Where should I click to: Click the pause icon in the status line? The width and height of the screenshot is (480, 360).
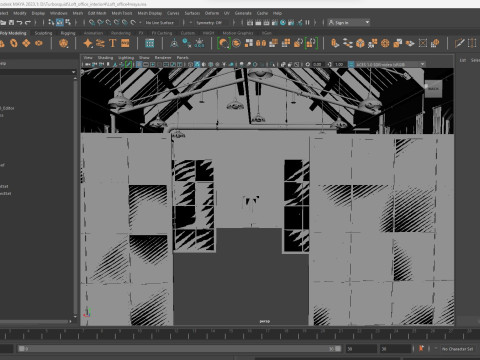pyautogui.click(x=307, y=23)
